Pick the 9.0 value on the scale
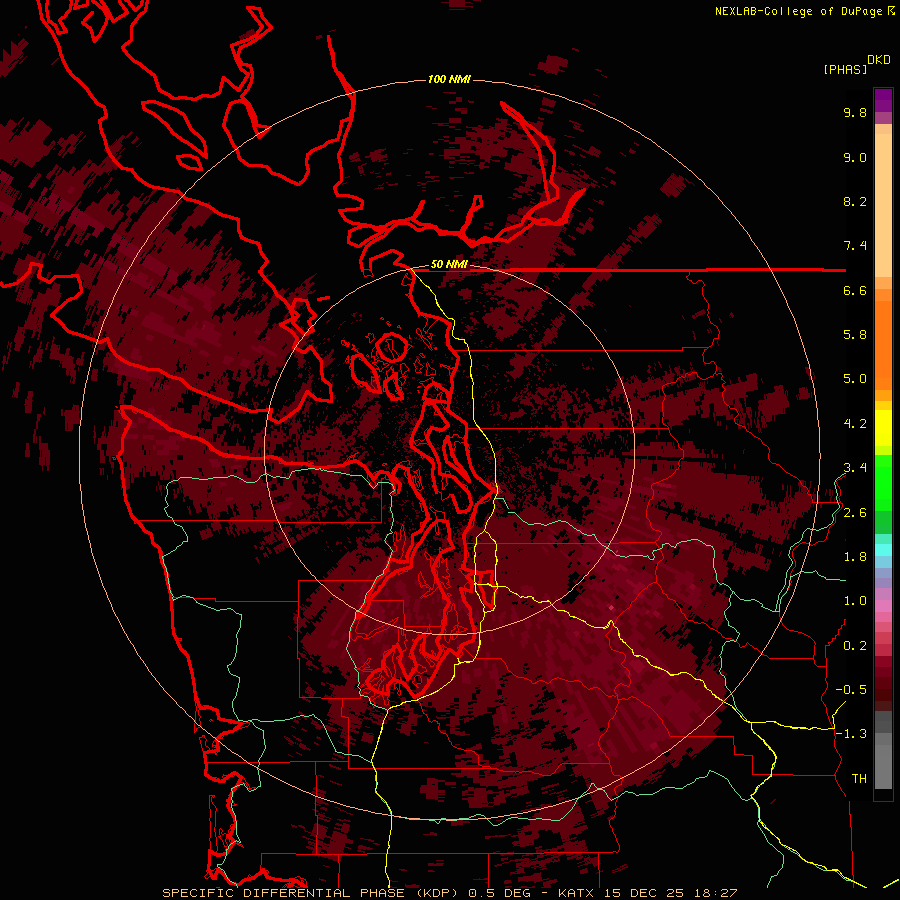Image resolution: width=900 pixels, height=900 pixels. click(855, 157)
